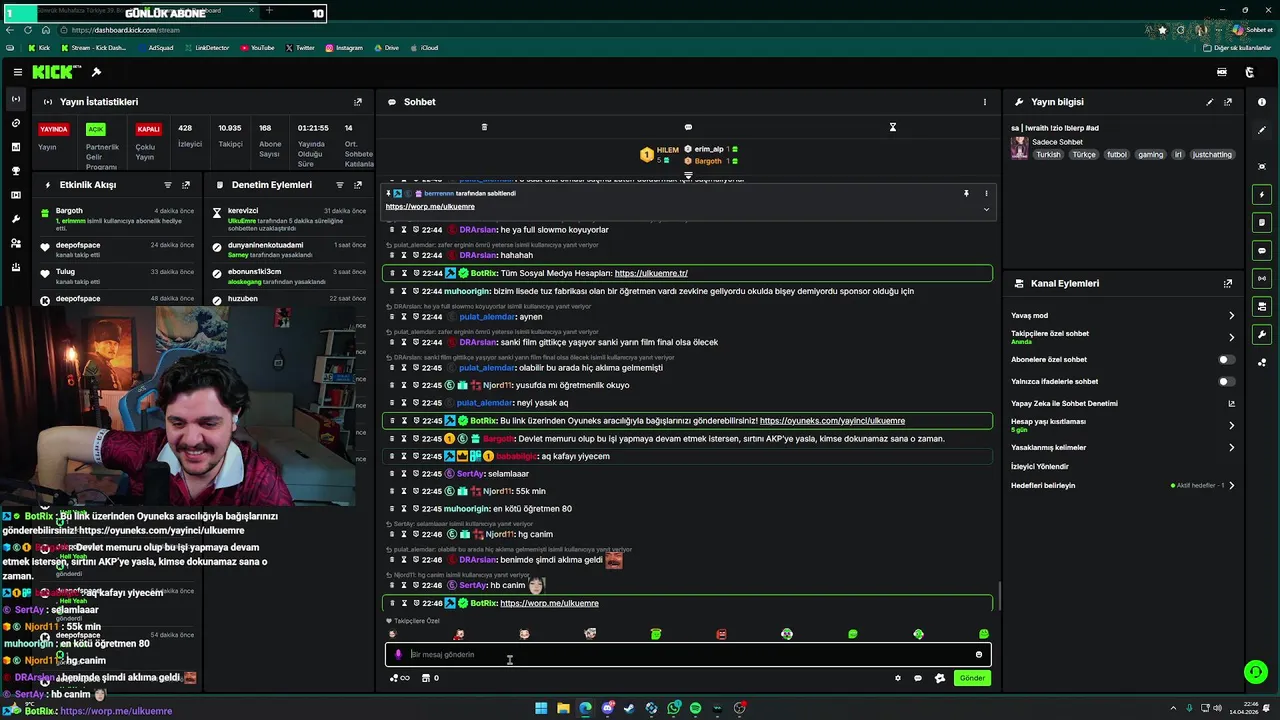This screenshot has height=720, width=1280.
Task: Pop out the Yayın bilgisi panel
Action: click(x=1228, y=102)
